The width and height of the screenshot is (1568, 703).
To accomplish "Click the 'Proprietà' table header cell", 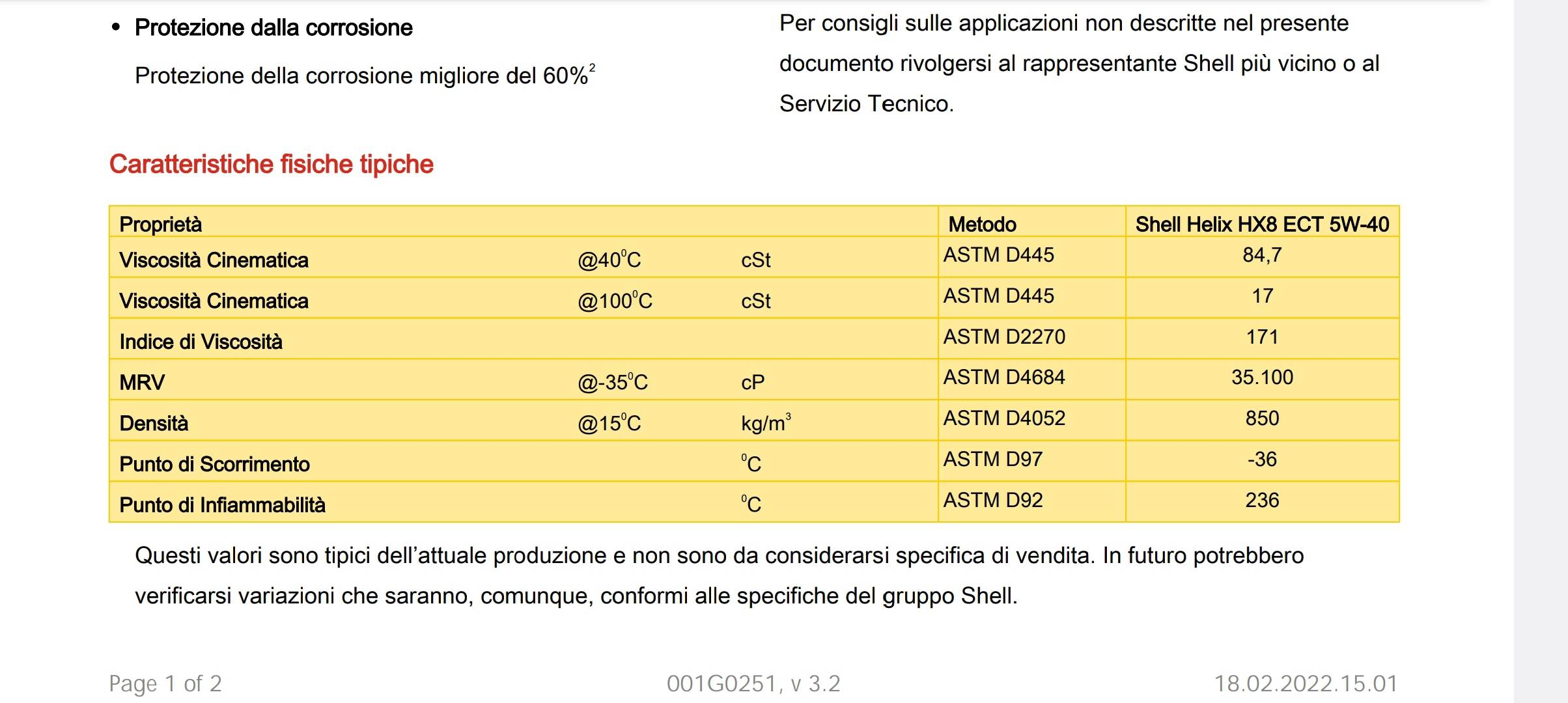I will click(161, 224).
